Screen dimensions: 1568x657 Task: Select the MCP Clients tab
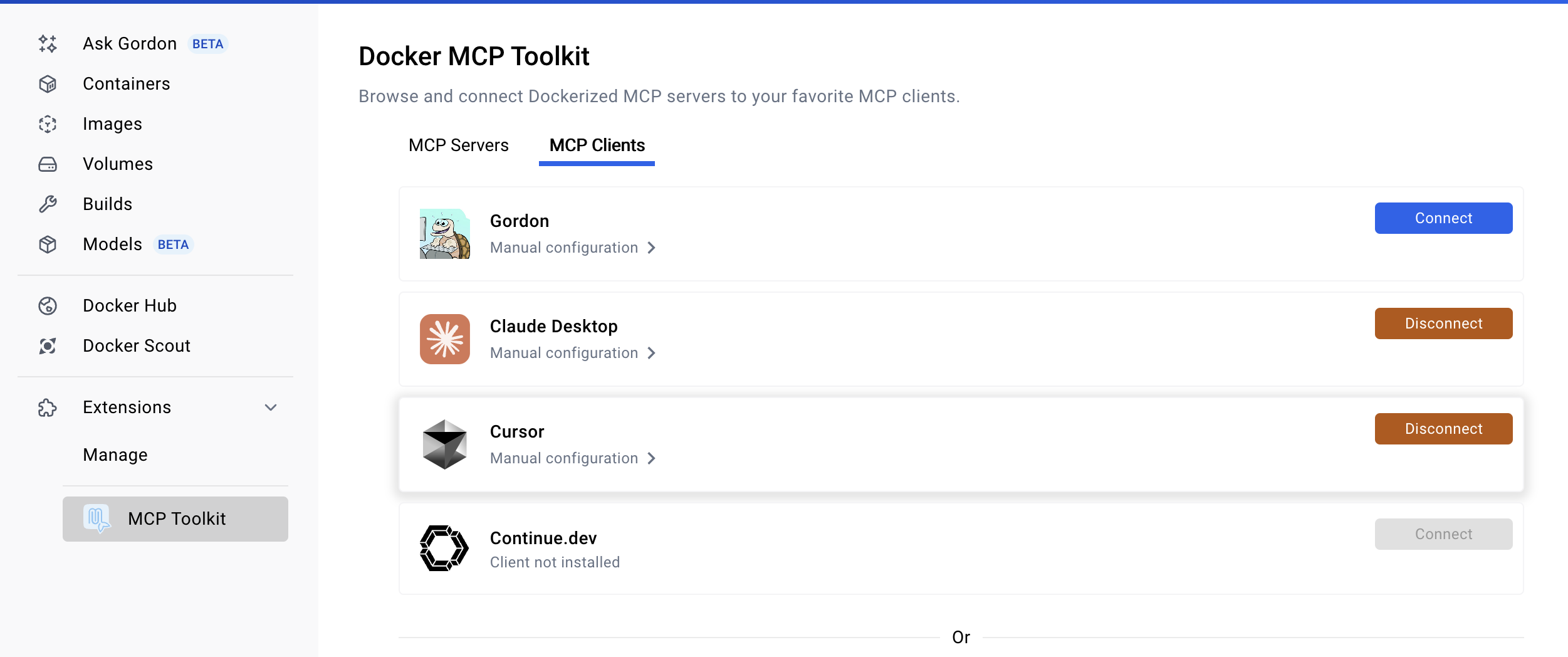tap(597, 145)
